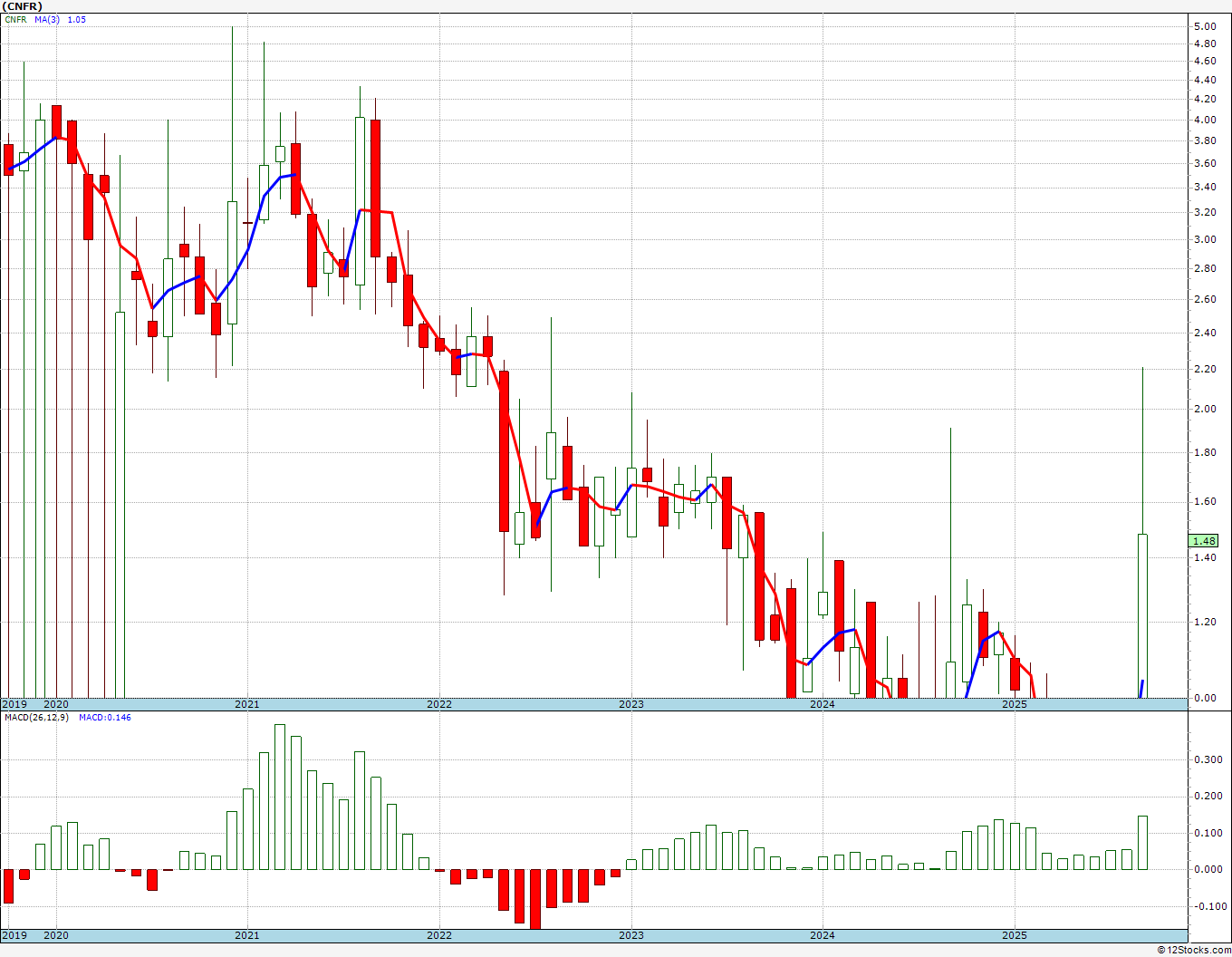
Task: Click the 4.80 price axis label
Action: point(1204,43)
